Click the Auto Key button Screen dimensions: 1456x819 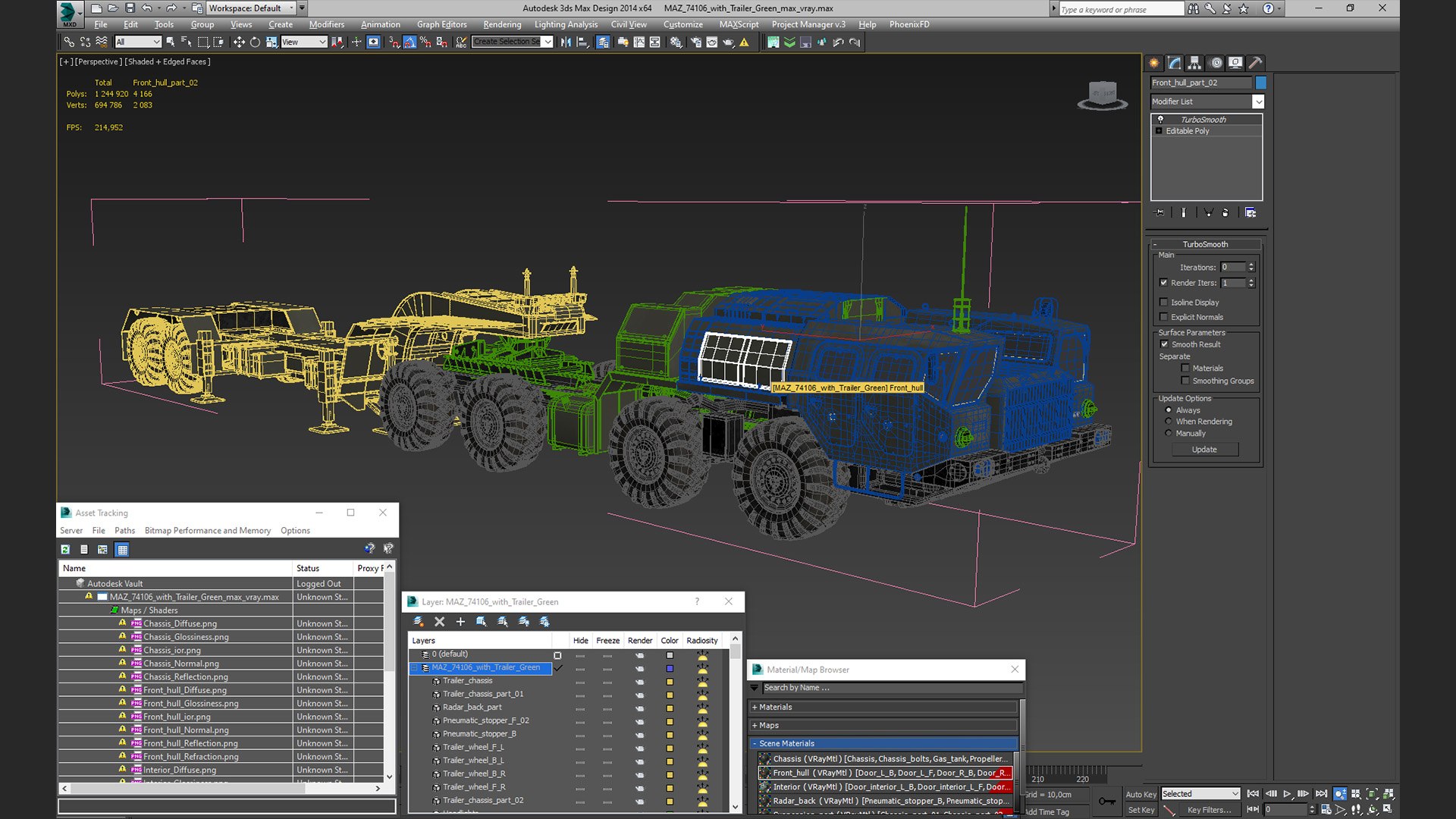[x=1141, y=795]
